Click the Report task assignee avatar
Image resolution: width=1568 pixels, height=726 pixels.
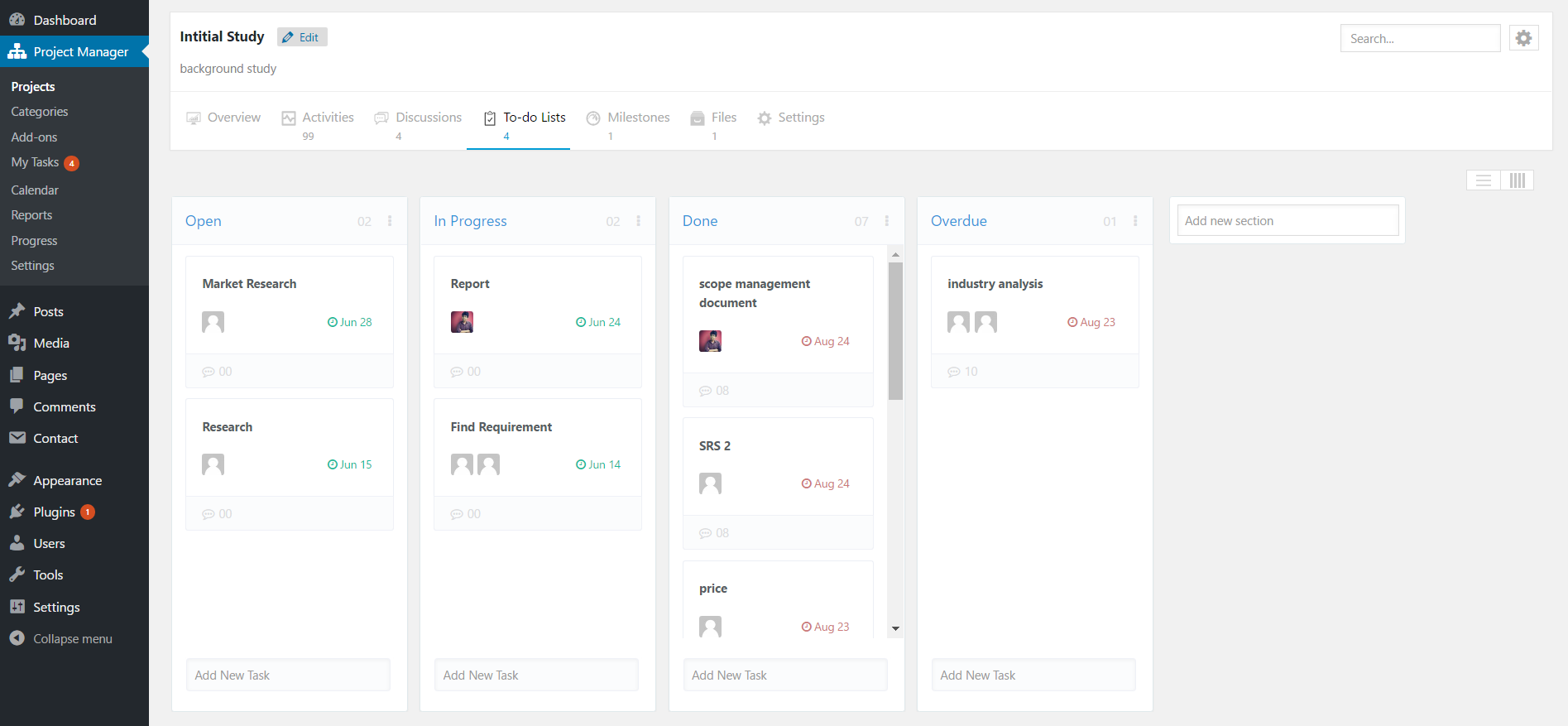[462, 322]
